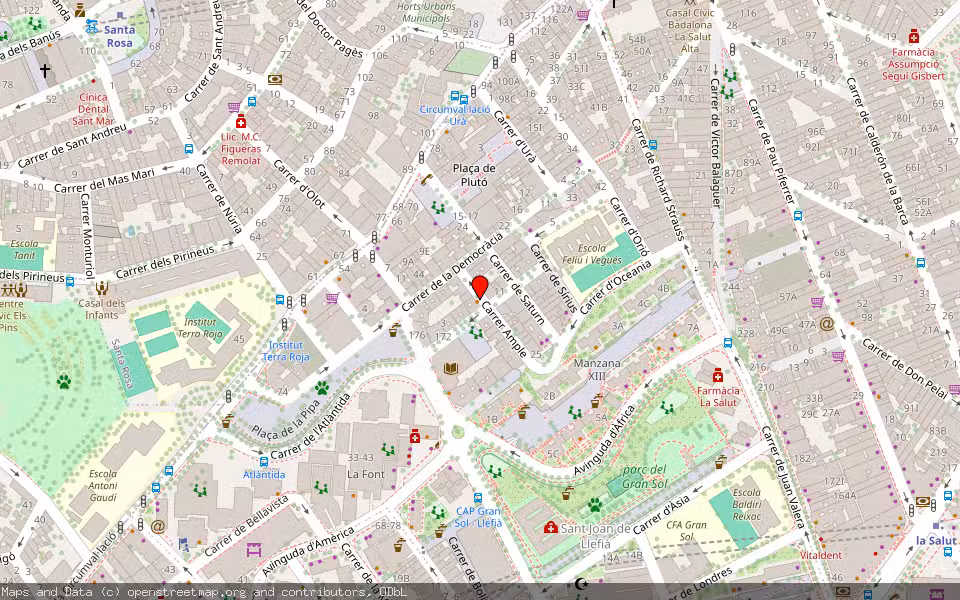Click the La Font label
Image resolution: width=960 pixels, height=600 pixels.
pyautogui.click(x=366, y=474)
